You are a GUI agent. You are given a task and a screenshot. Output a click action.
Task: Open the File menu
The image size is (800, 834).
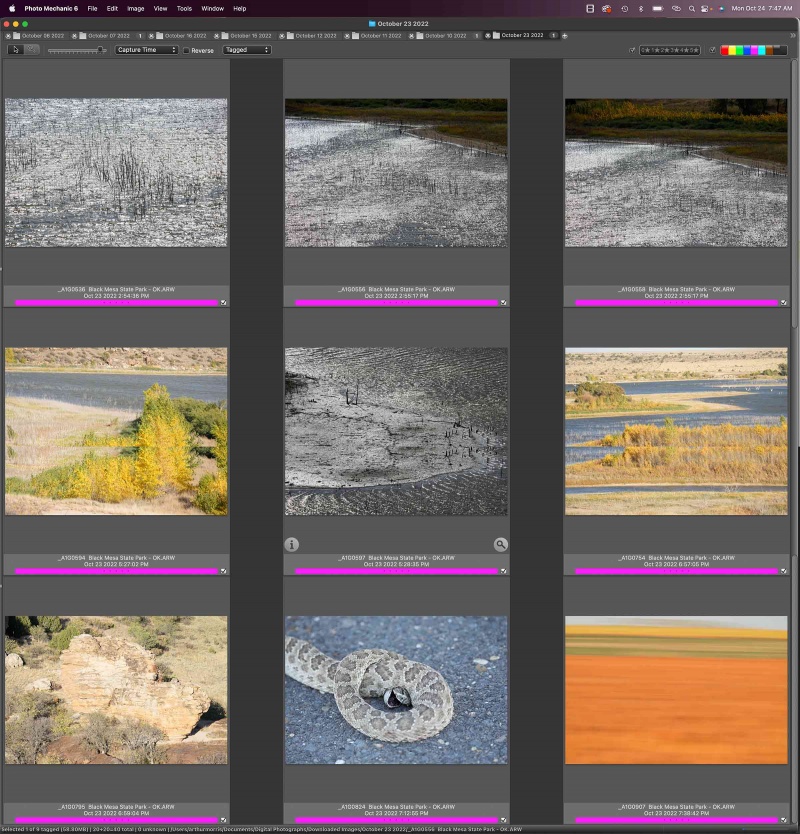pos(92,9)
